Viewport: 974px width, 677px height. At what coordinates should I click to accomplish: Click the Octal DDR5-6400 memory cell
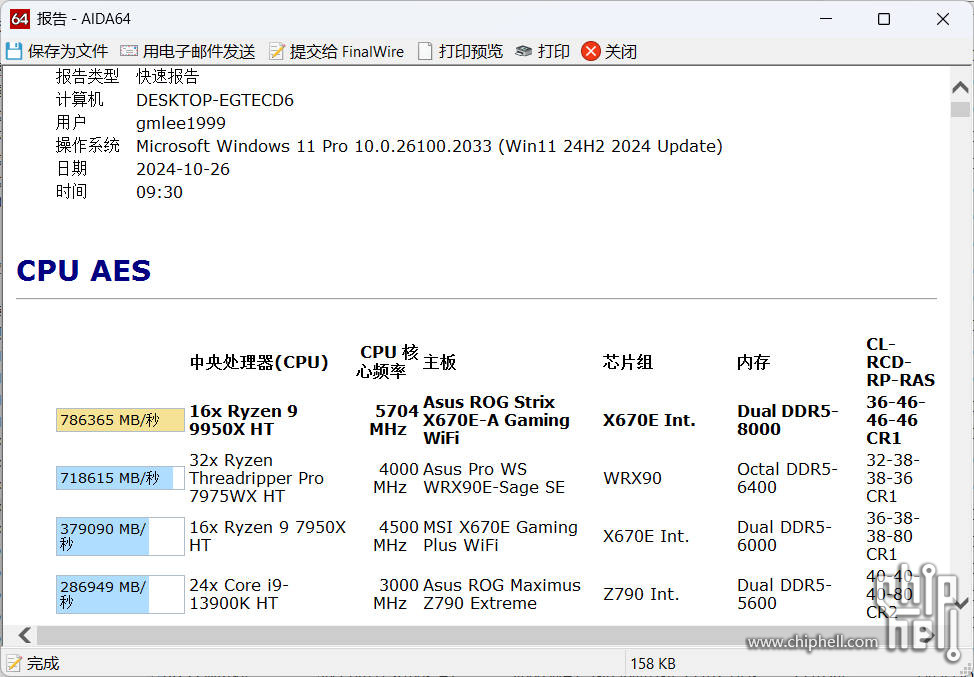[x=787, y=478]
